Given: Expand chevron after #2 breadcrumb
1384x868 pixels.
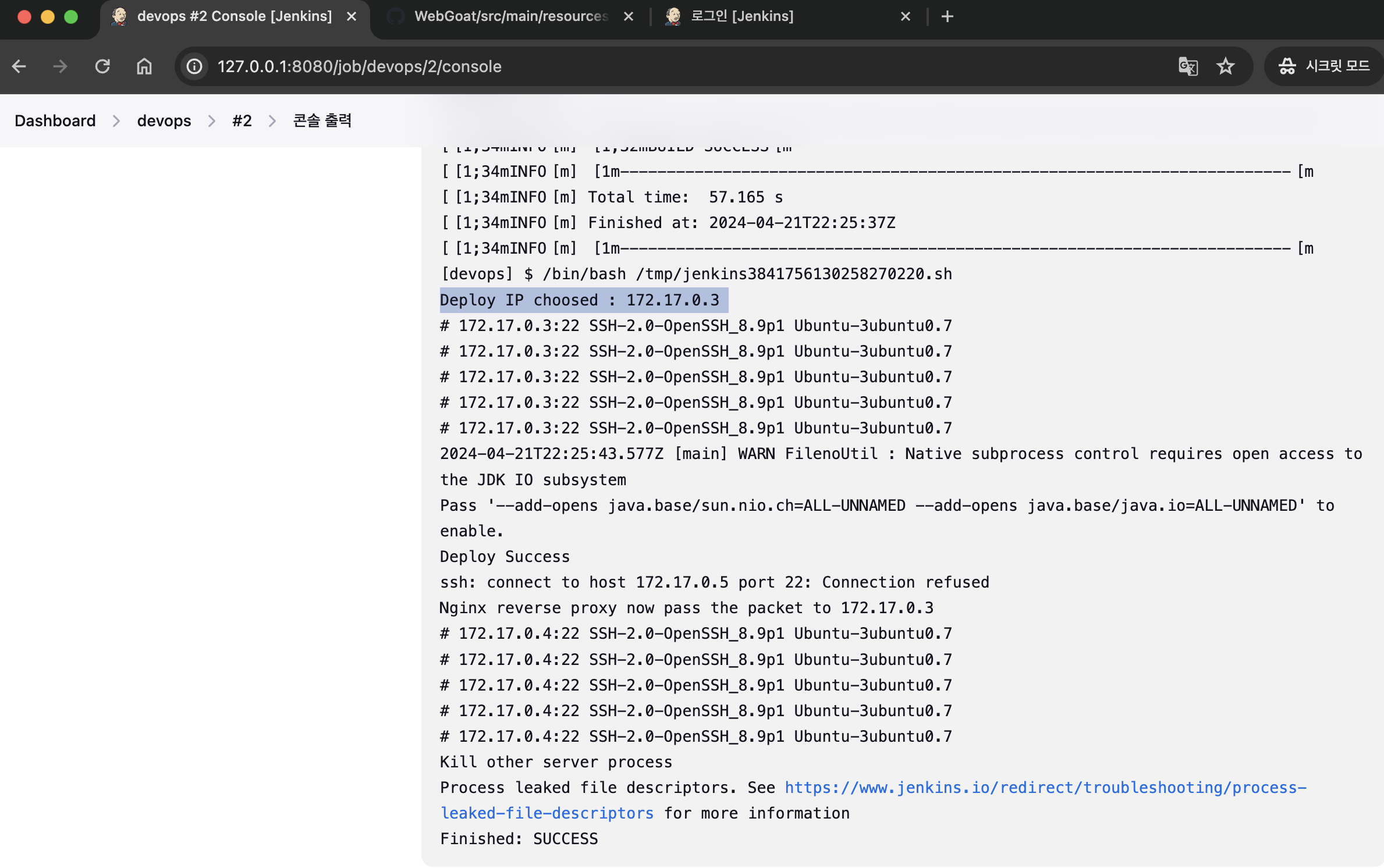Looking at the screenshot, I should pos(272,121).
